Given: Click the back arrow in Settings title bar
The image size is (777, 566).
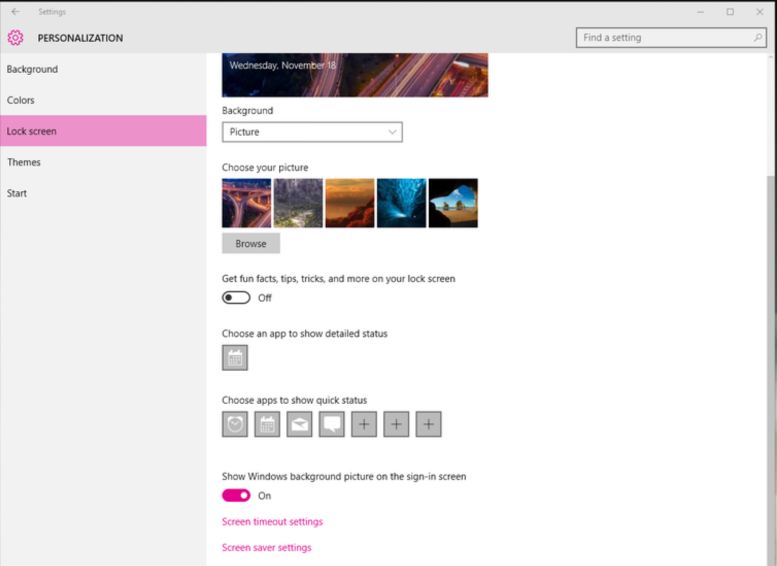Looking at the screenshot, I should click(x=16, y=11).
